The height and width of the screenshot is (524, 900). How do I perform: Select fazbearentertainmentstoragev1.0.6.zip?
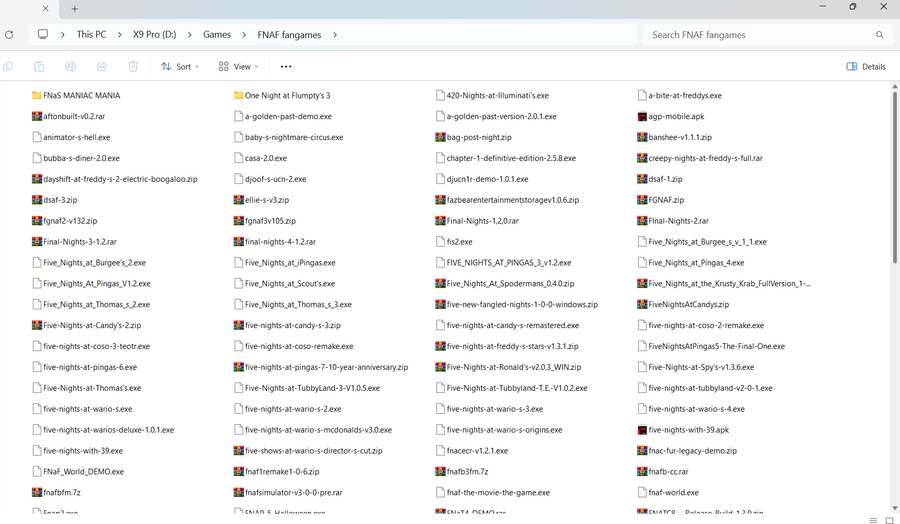[x=507, y=200]
